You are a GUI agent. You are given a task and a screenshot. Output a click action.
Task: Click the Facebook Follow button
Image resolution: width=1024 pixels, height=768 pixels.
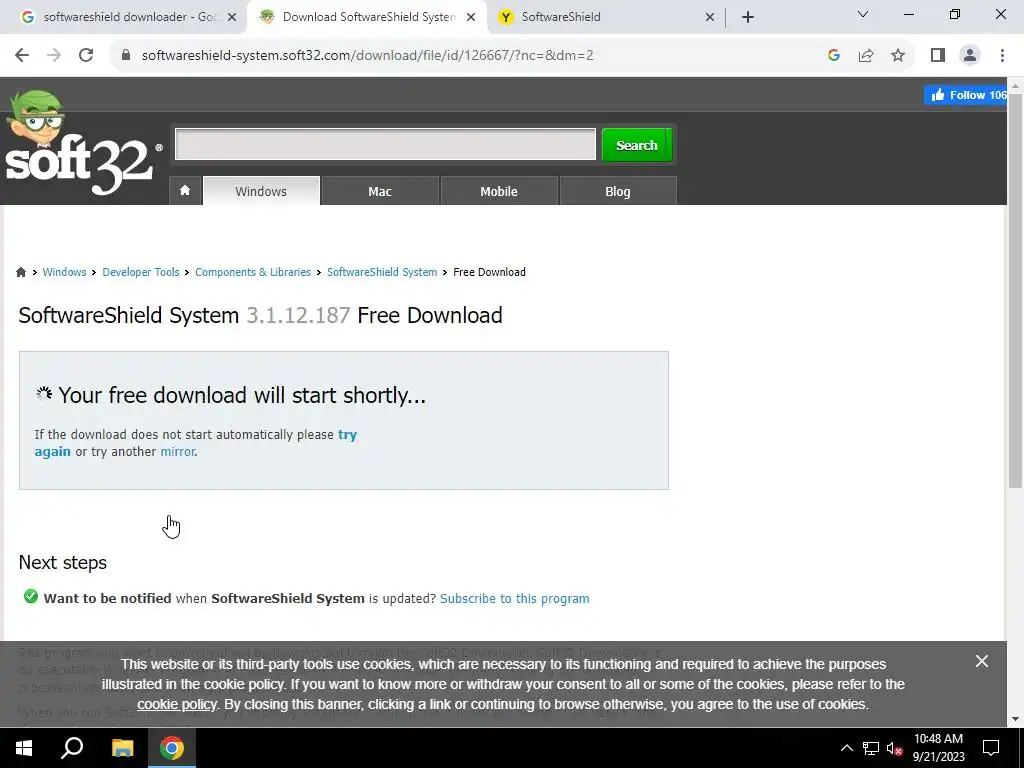(x=966, y=95)
